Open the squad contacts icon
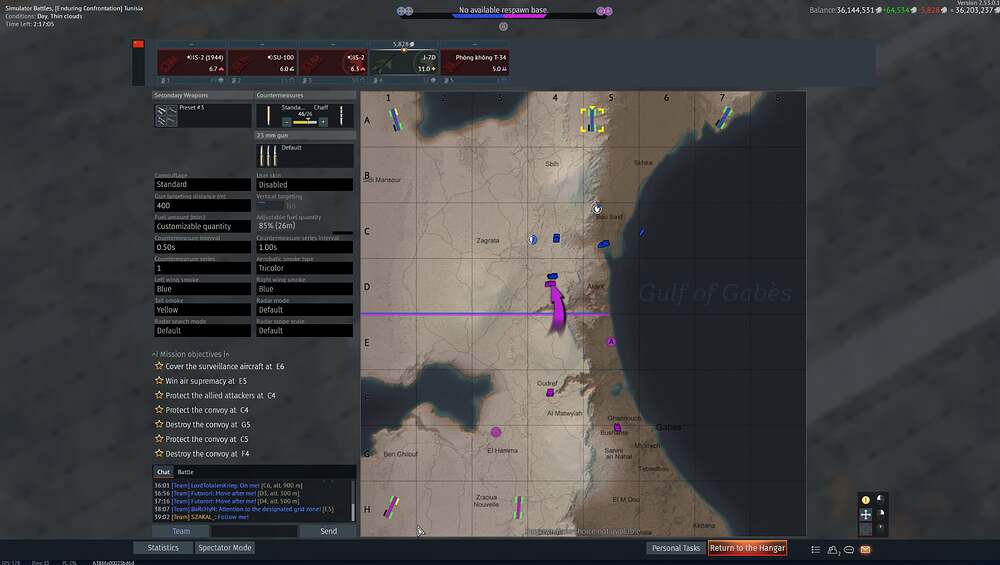The height and width of the screenshot is (565, 1000). 833,549
